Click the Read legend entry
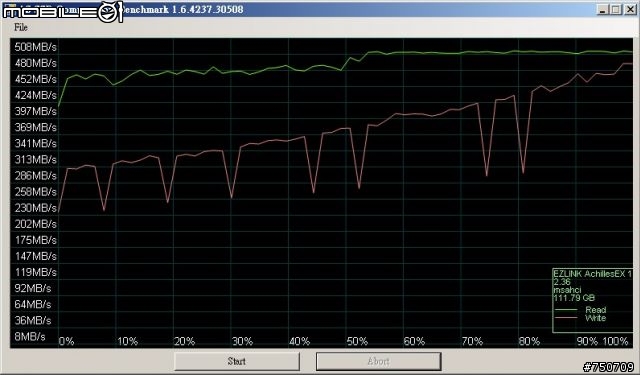This screenshot has height=375, width=640. (x=581, y=310)
